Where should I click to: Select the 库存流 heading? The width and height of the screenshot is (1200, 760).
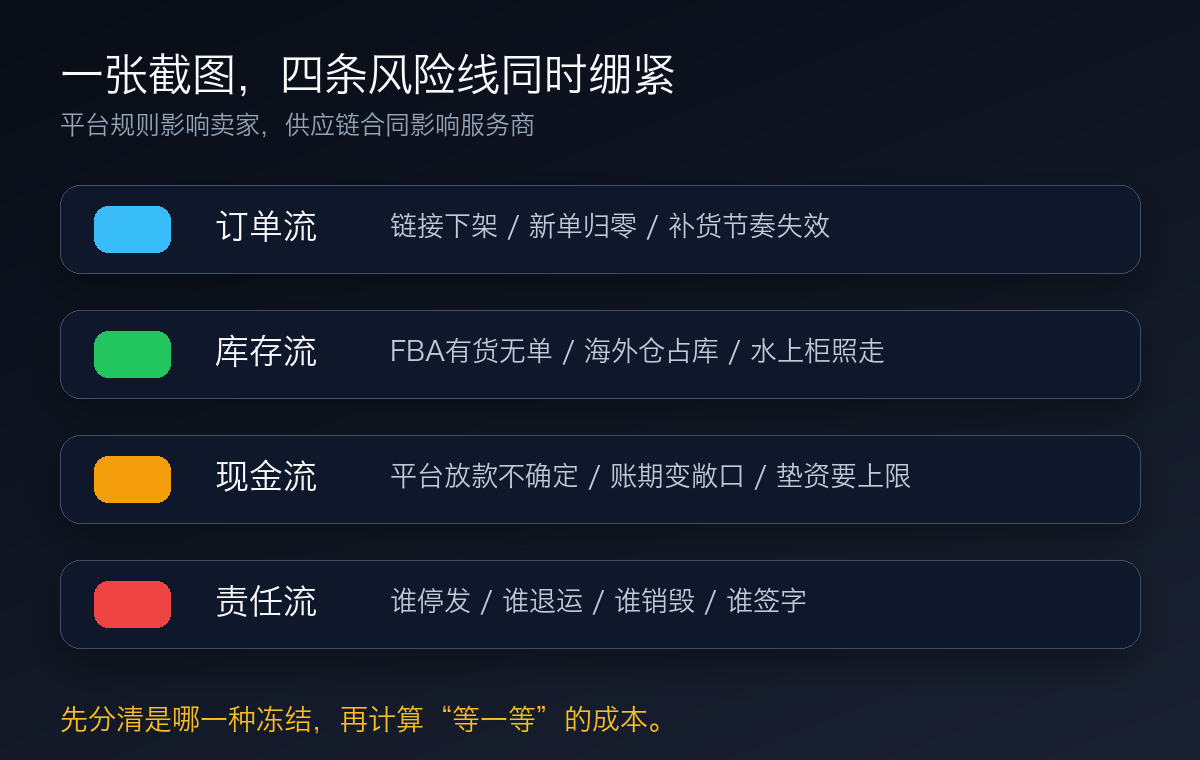click(x=266, y=352)
